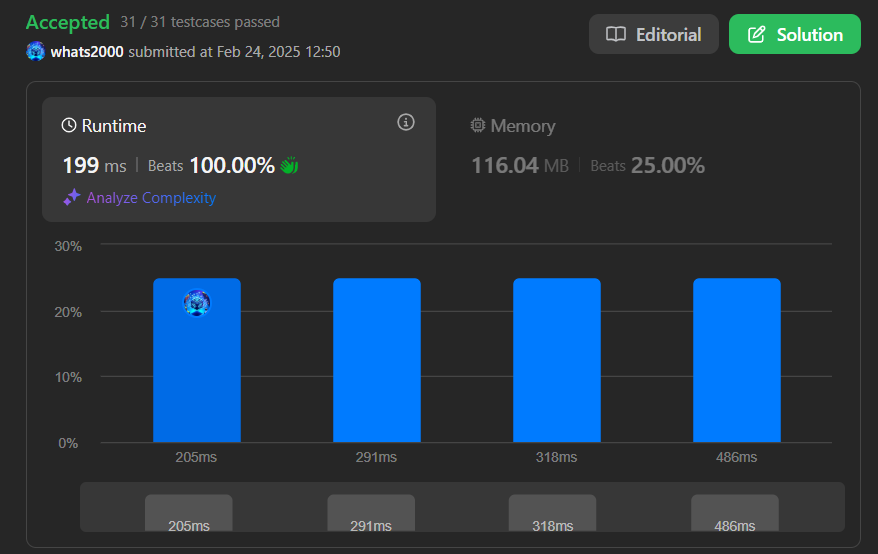Viewport: 878px width, 554px height.
Task: Click the clock icon beside Runtime
Action: 69,126
